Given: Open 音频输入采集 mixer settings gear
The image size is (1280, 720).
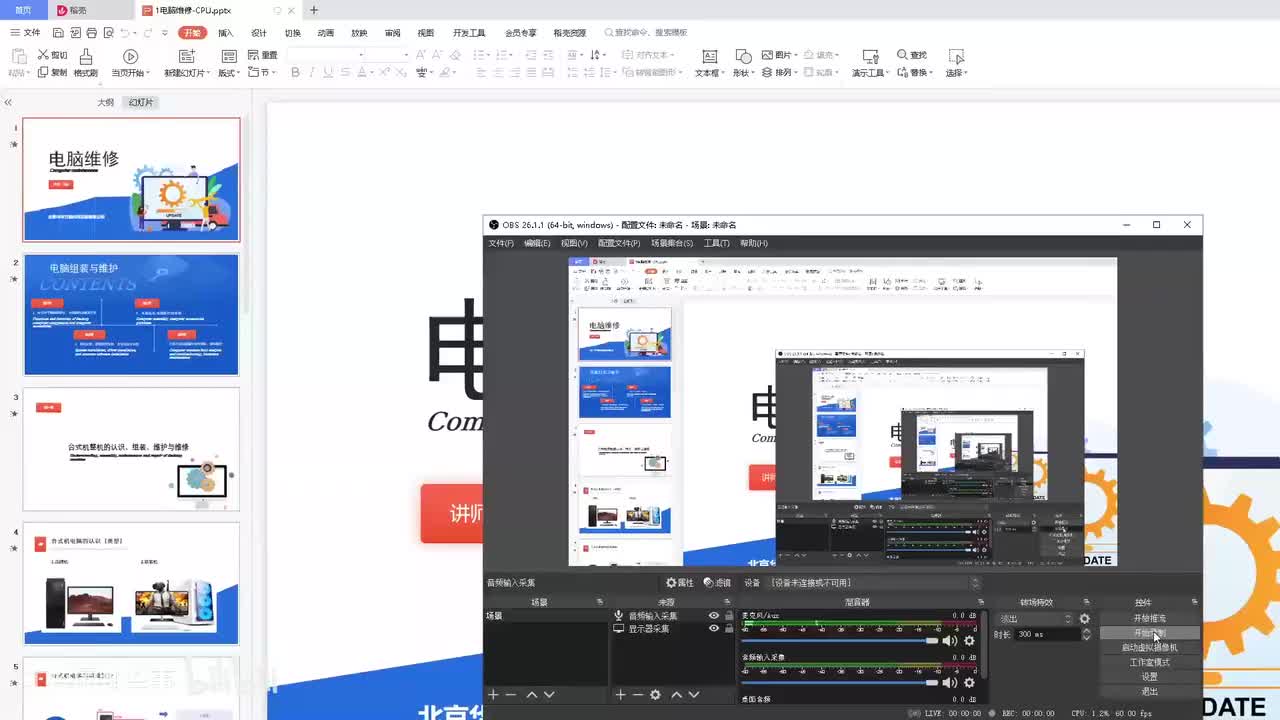Looking at the screenshot, I should click(969, 683).
